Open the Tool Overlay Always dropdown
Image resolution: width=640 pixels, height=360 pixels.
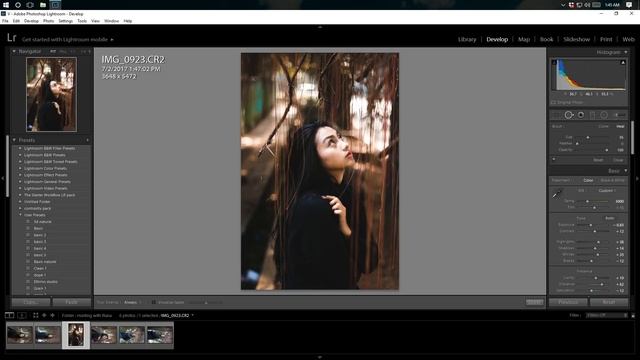tap(132, 302)
